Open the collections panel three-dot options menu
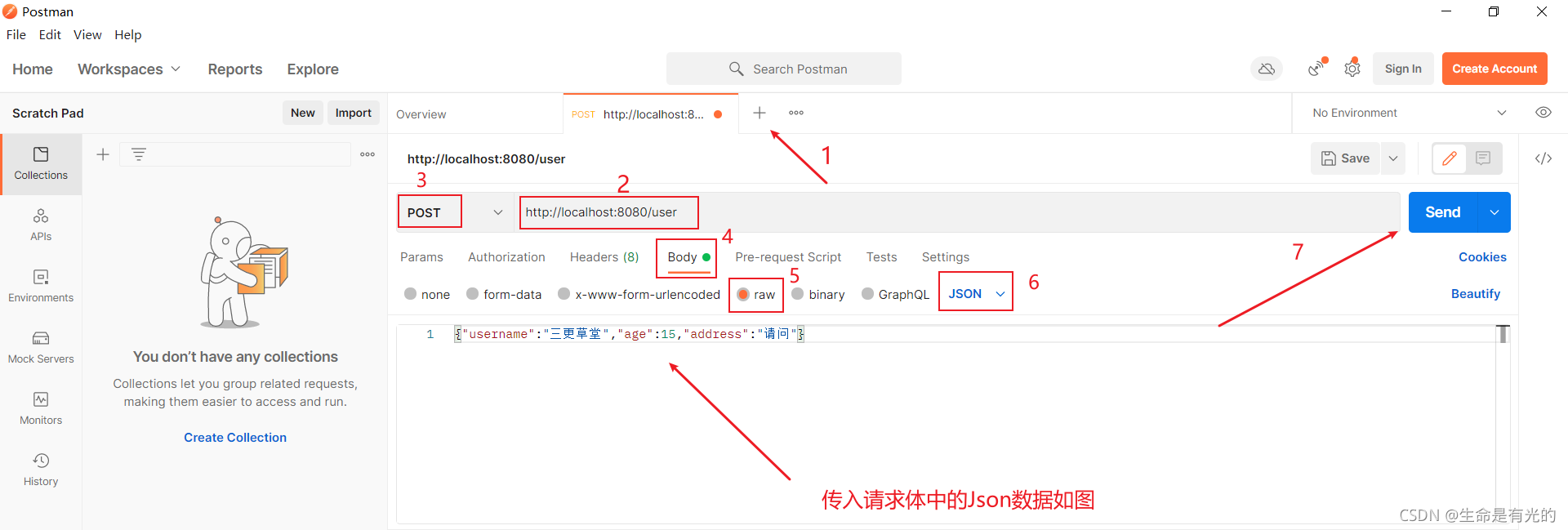This screenshot has width=1568, height=530. click(x=367, y=154)
